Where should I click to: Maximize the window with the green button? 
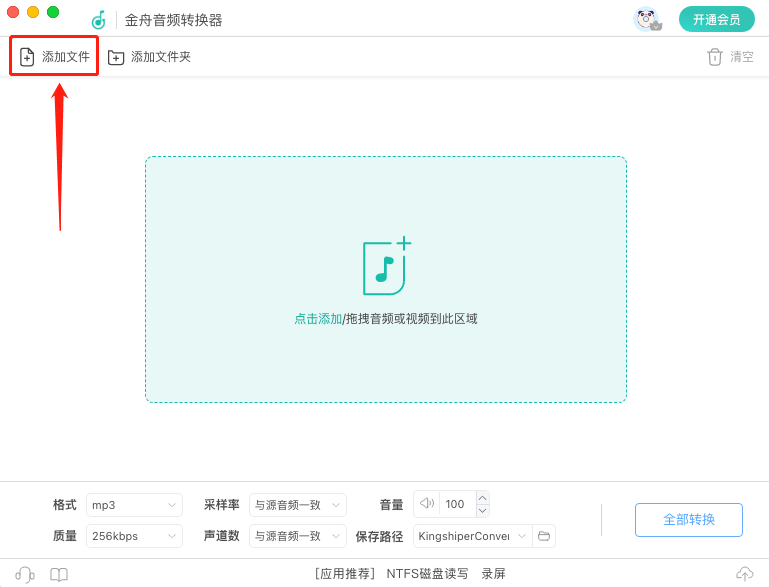[53, 12]
